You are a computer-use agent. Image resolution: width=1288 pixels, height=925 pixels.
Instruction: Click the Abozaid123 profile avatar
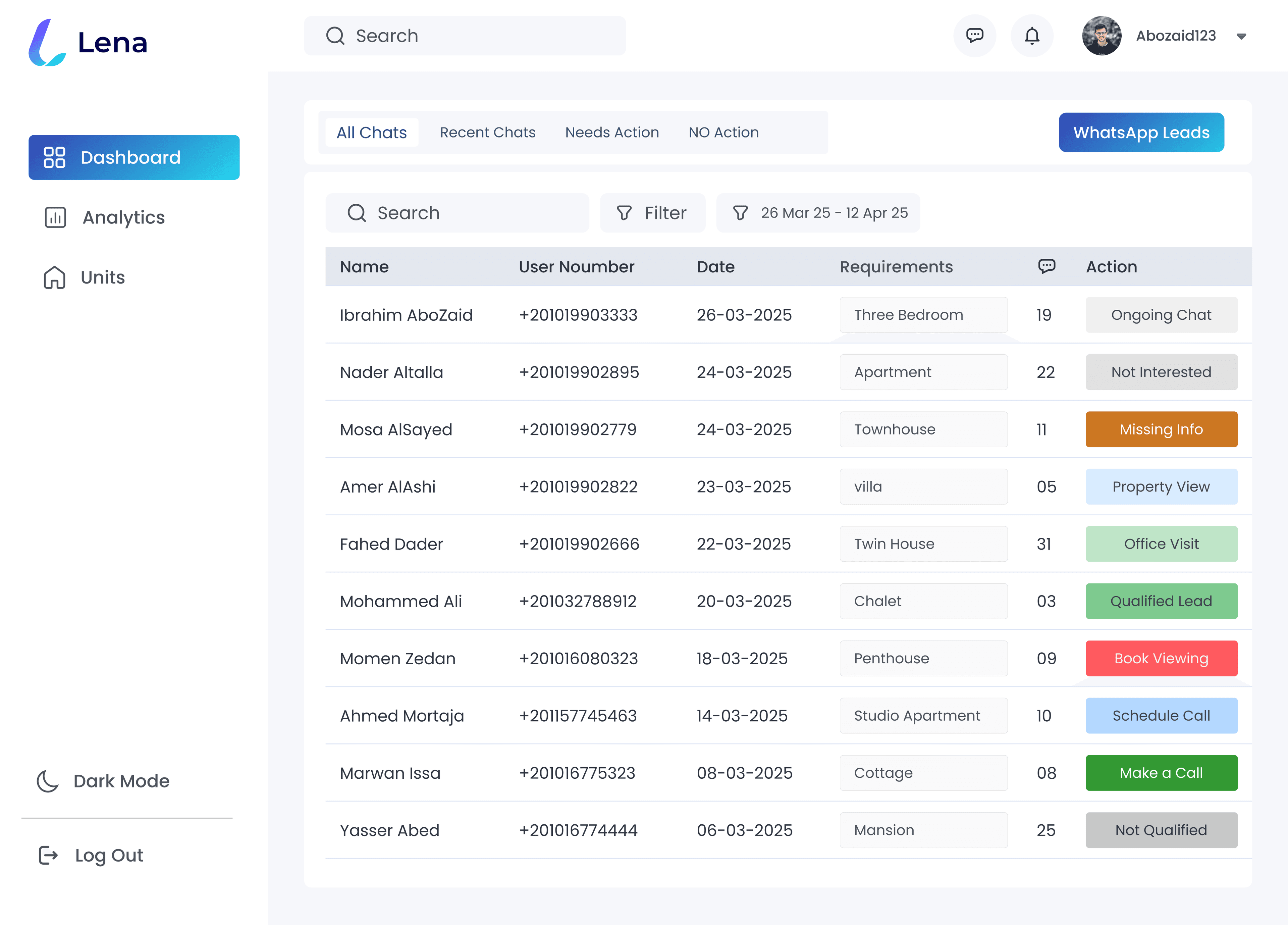pos(1101,36)
